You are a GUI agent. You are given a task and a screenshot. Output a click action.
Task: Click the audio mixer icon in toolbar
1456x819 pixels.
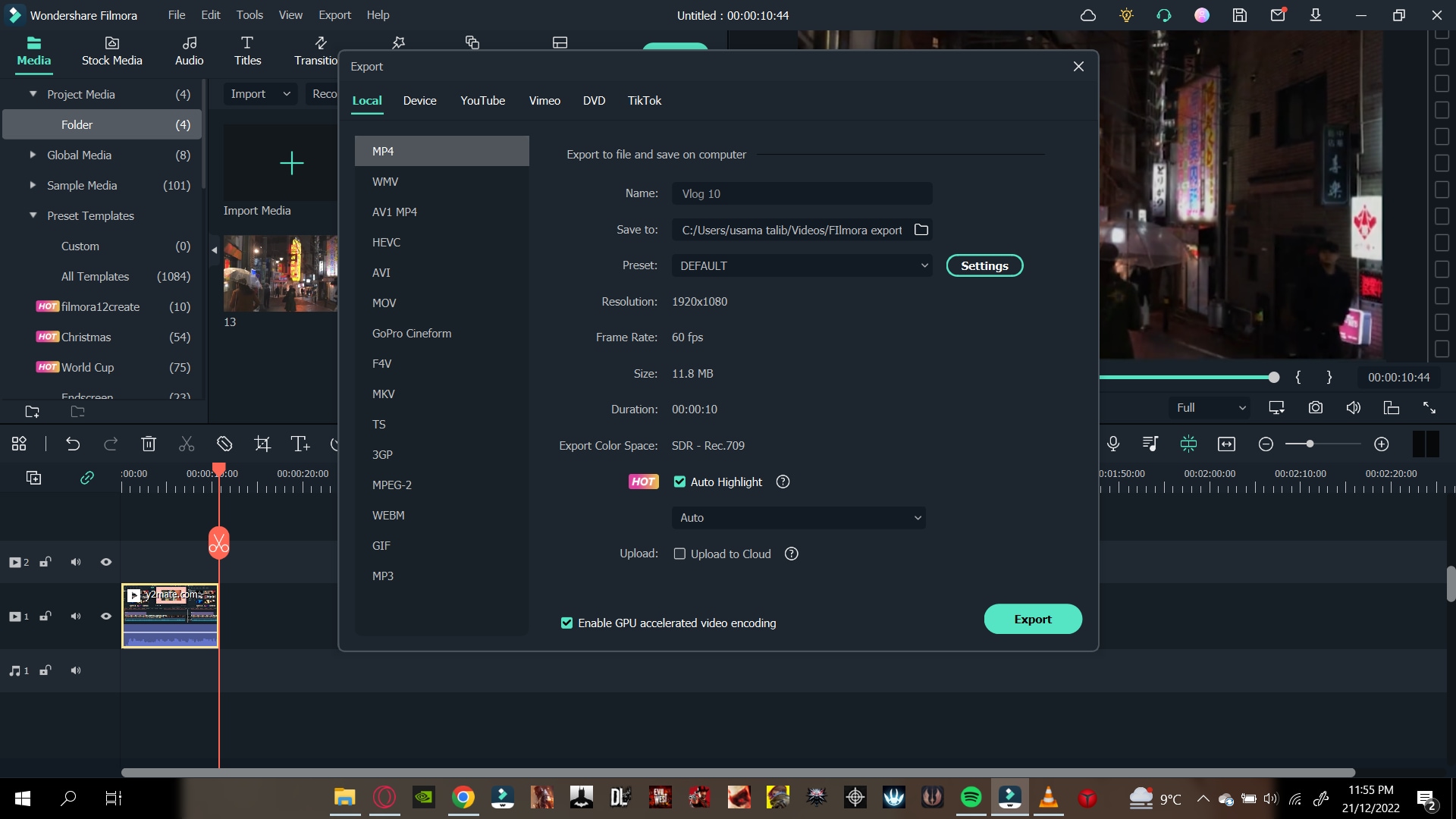[x=1150, y=444]
